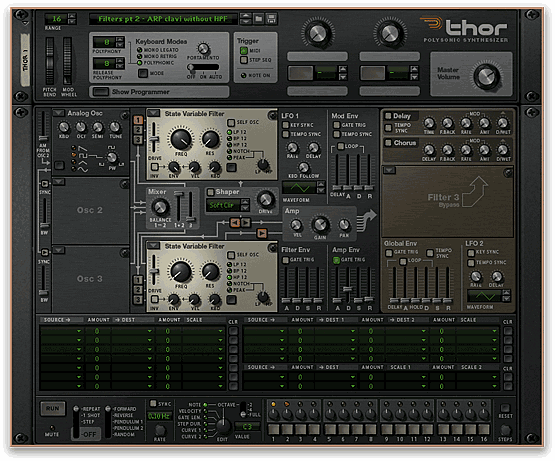Open Osc 2 slot type selector
This screenshot has width=555, height=461.
[x=58, y=182]
